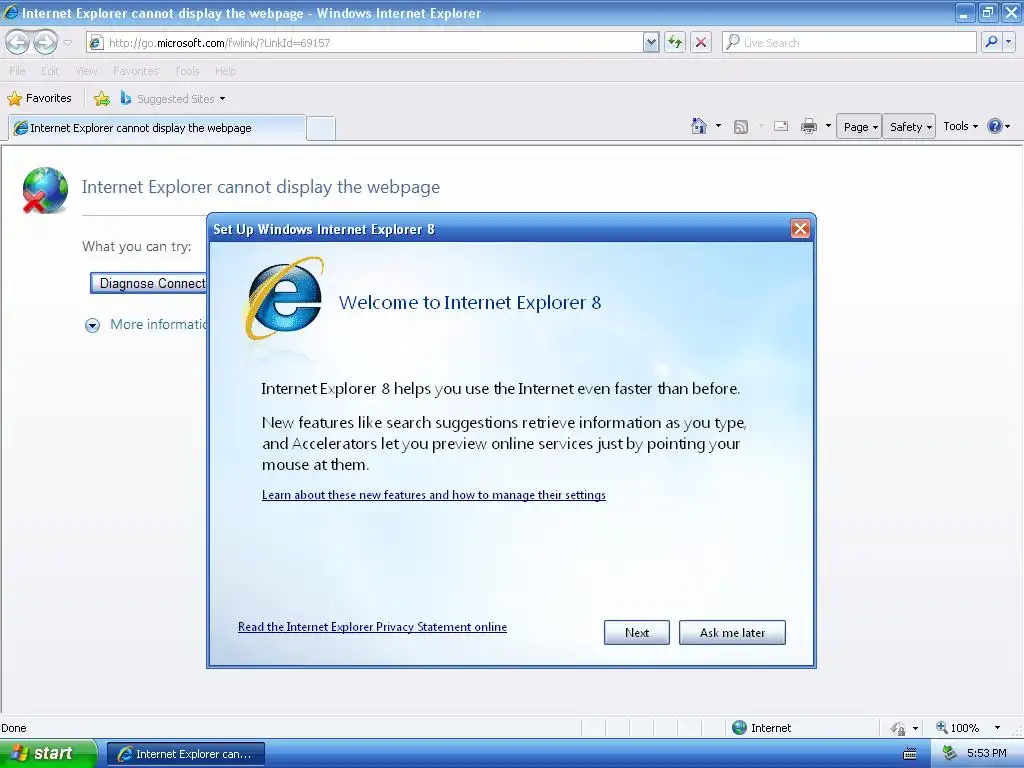Viewport: 1024px width, 768px height.
Task: Click the Windows Start button
Action: pyautogui.click(x=48, y=754)
